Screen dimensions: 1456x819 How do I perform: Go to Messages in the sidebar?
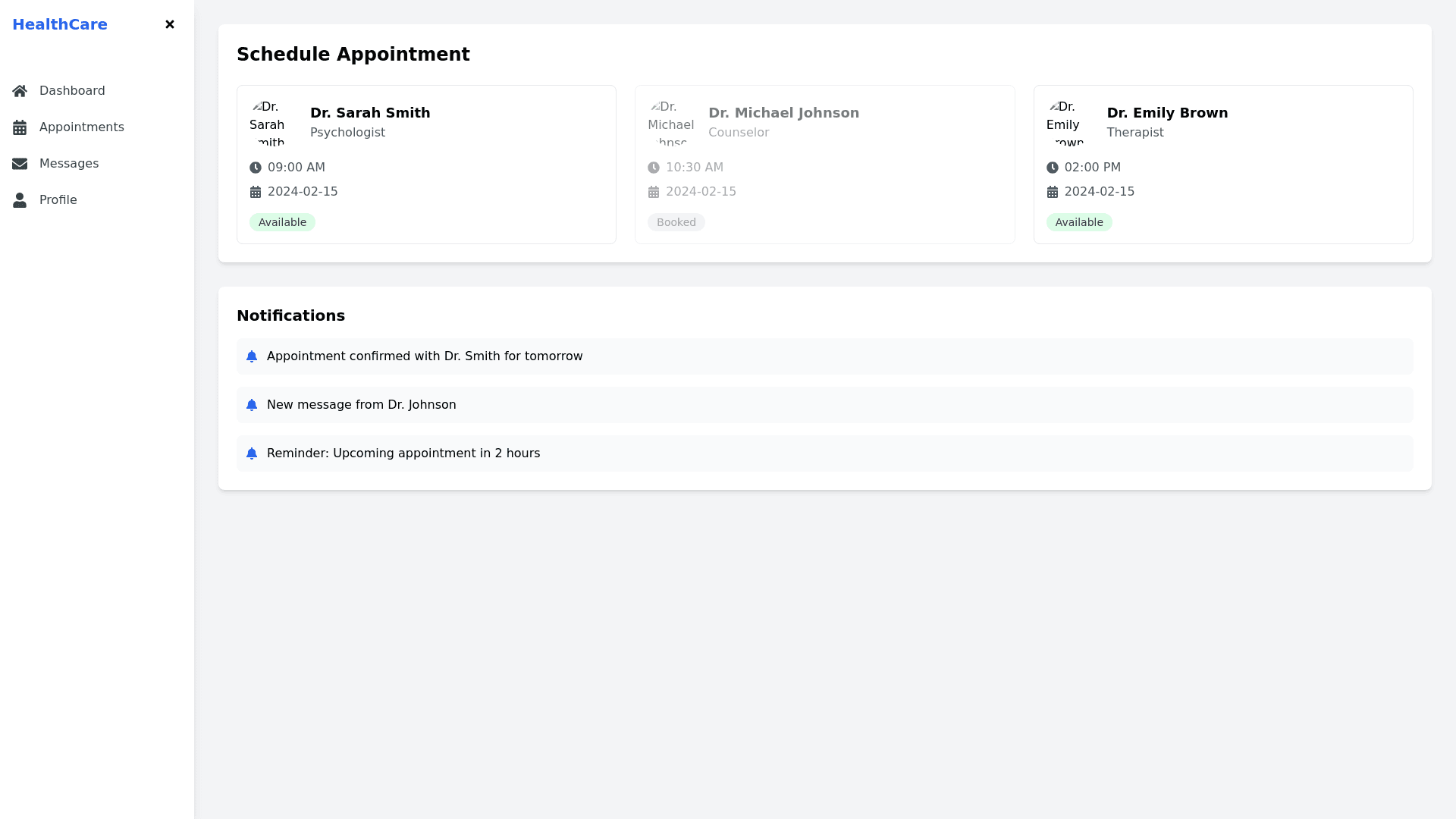click(68, 164)
